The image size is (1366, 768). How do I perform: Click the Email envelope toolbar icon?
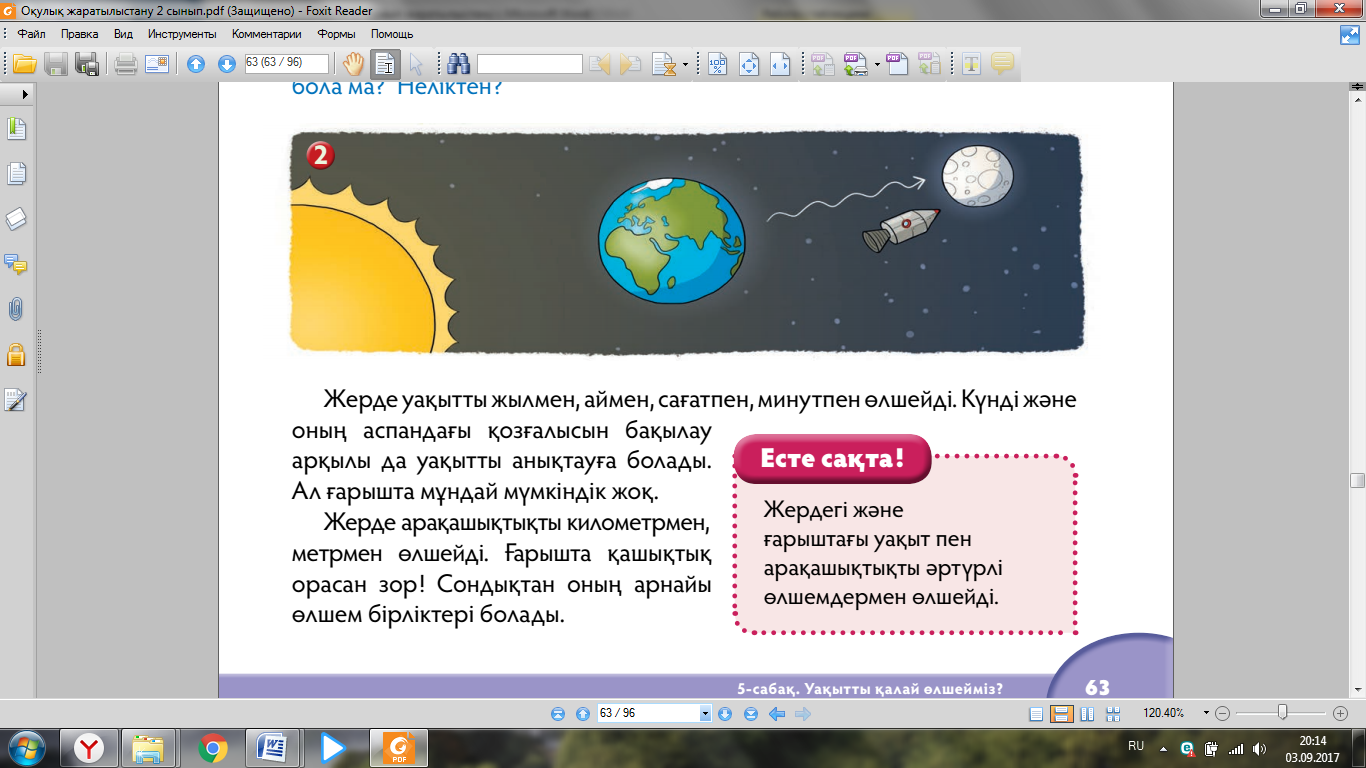click(x=157, y=64)
